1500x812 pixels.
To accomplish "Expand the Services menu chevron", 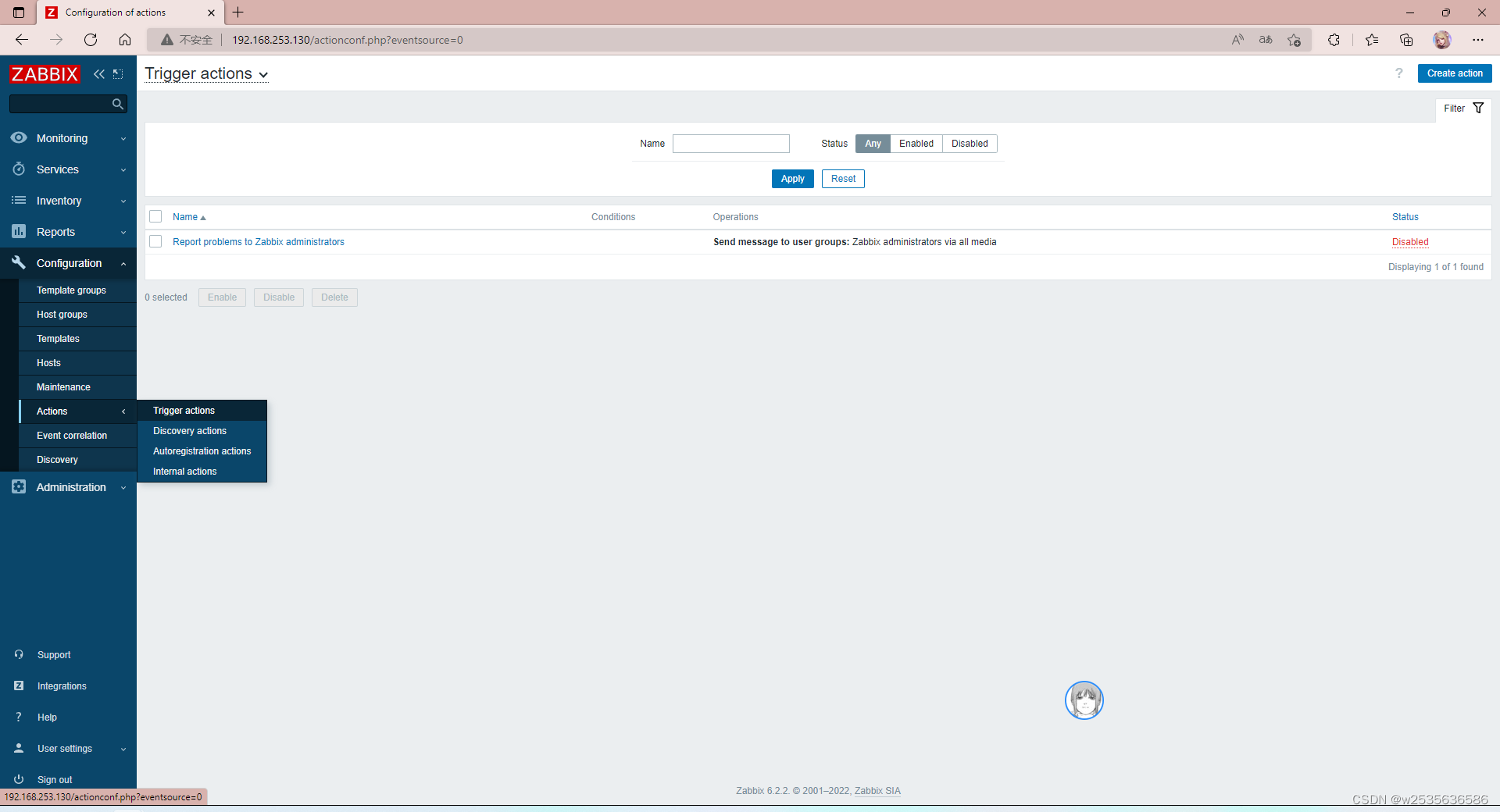I will [x=123, y=170].
